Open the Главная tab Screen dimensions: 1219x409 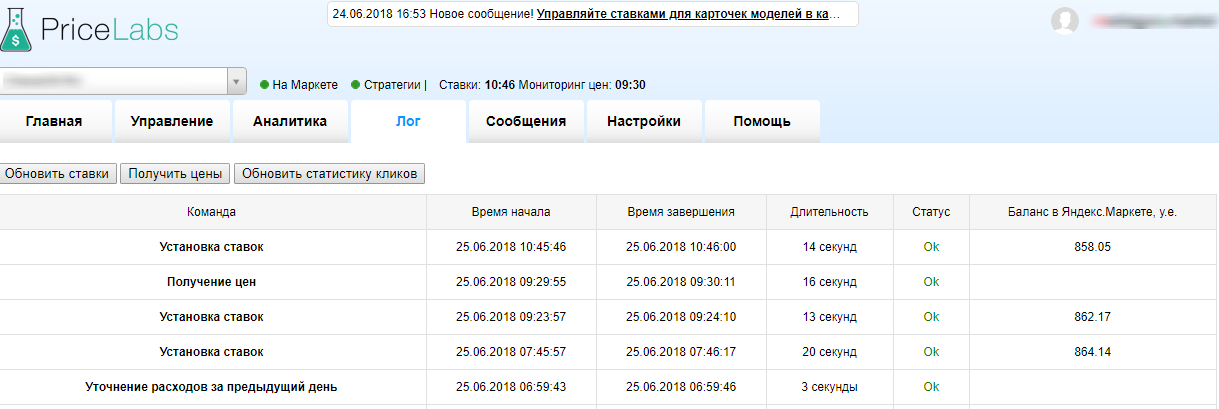[x=54, y=122]
